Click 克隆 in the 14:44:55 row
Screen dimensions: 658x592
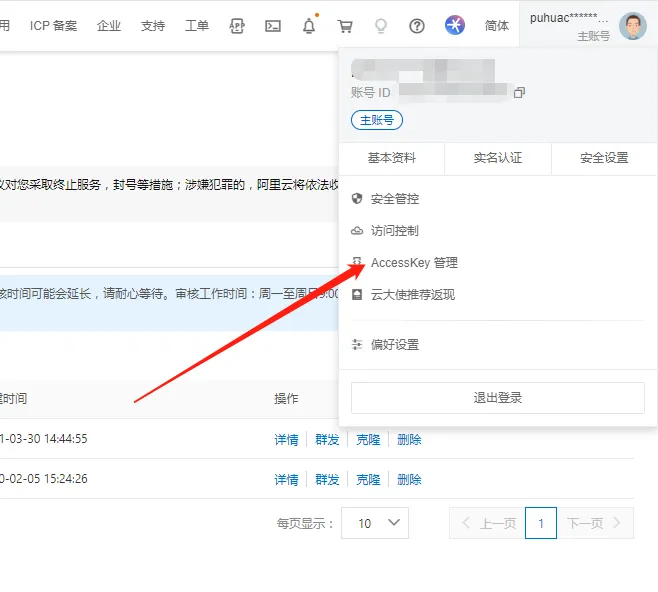368,439
